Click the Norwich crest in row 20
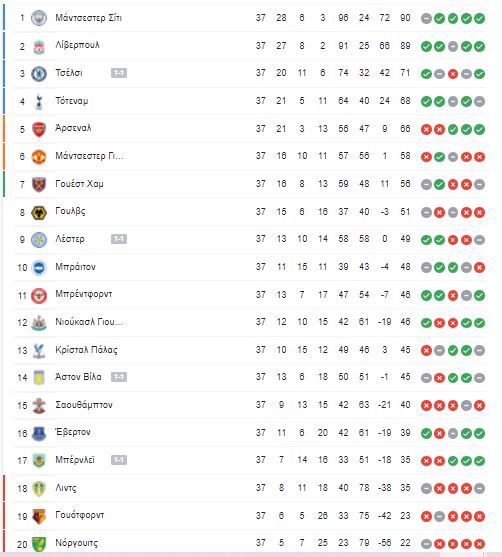This screenshot has height=557, width=502. (39, 544)
